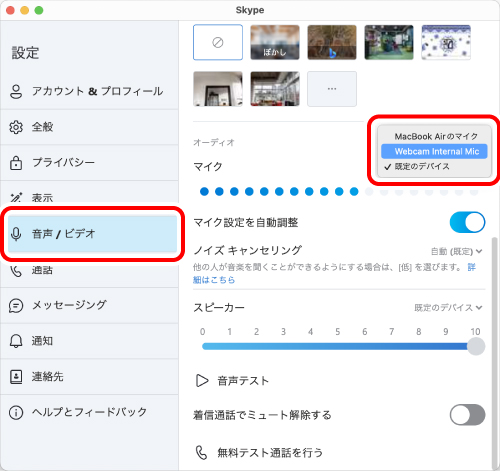Toggle マイク設定を自動調整 switch off
The height and width of the screenshot is (471, 500).
click(467, 222)
